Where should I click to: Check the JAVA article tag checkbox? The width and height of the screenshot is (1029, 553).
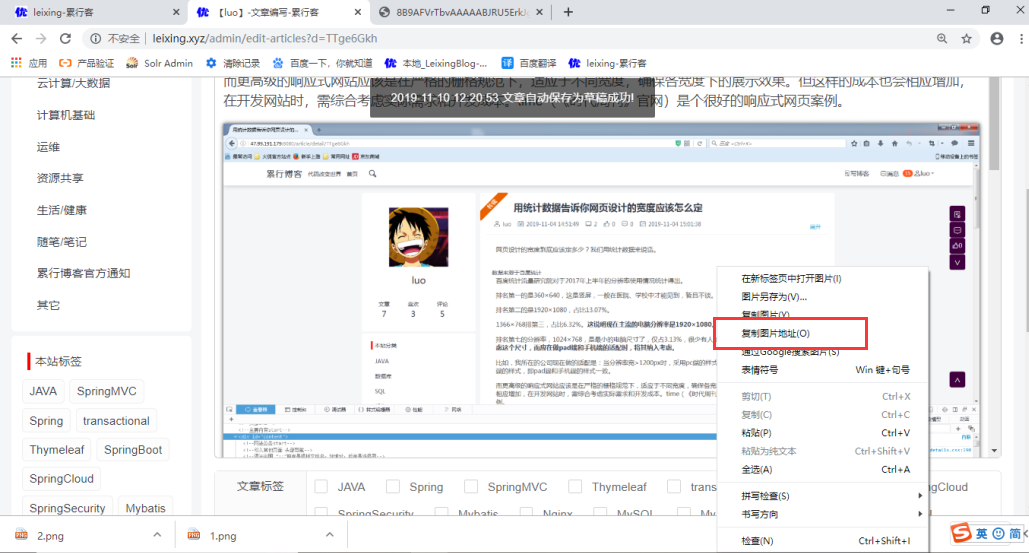[321, 487]
